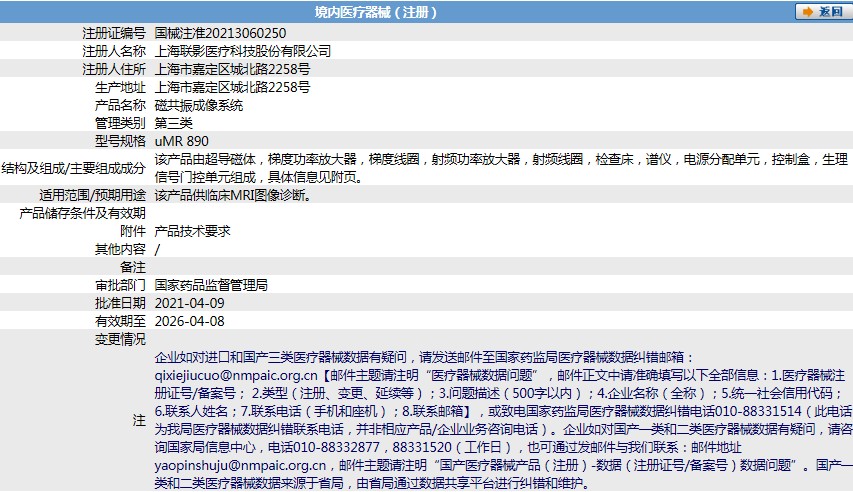Select company name 上海联影医疗科技股份有限公司

(x=243, y=51)
